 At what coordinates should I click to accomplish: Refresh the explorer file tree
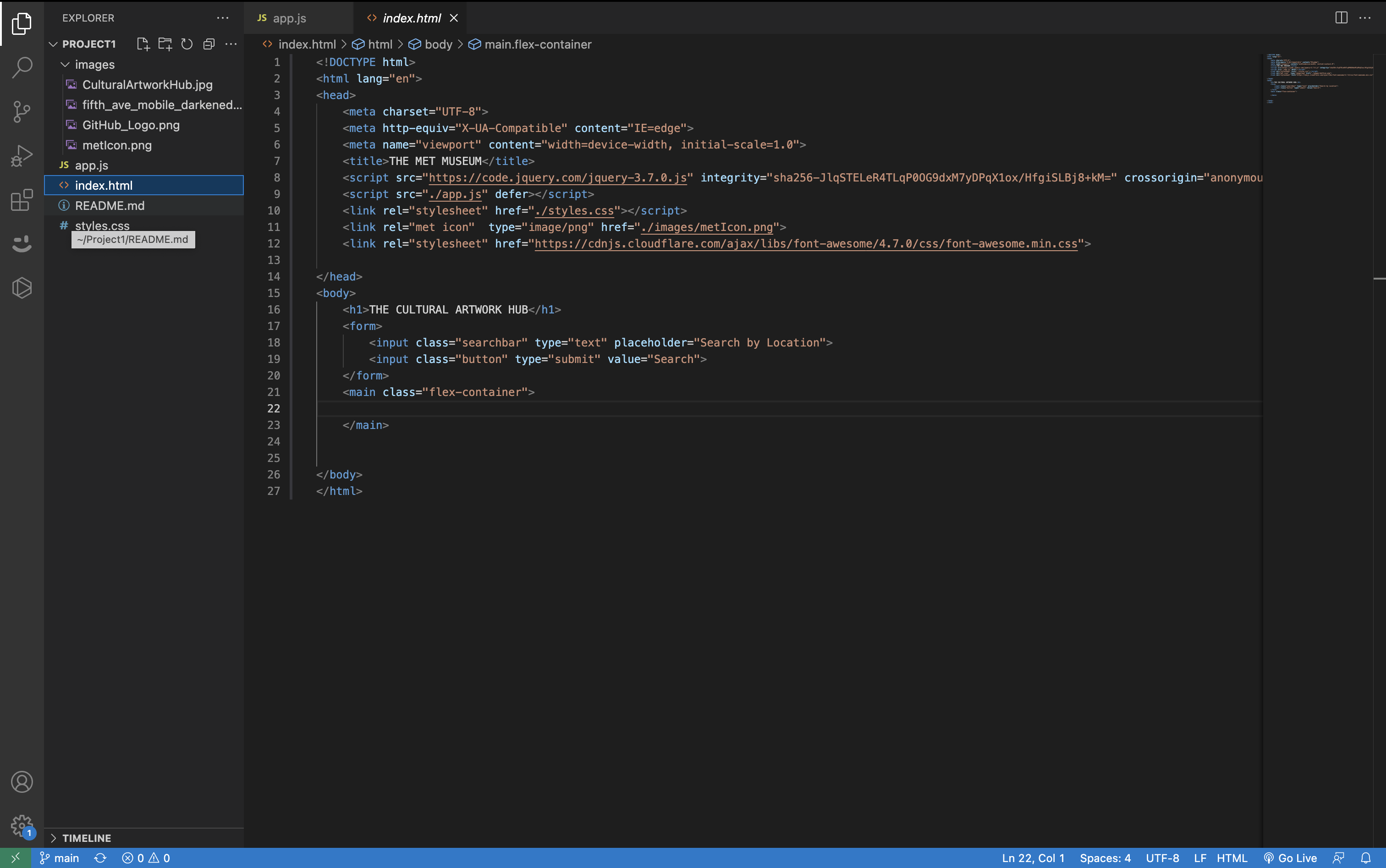tap(187, 44)
